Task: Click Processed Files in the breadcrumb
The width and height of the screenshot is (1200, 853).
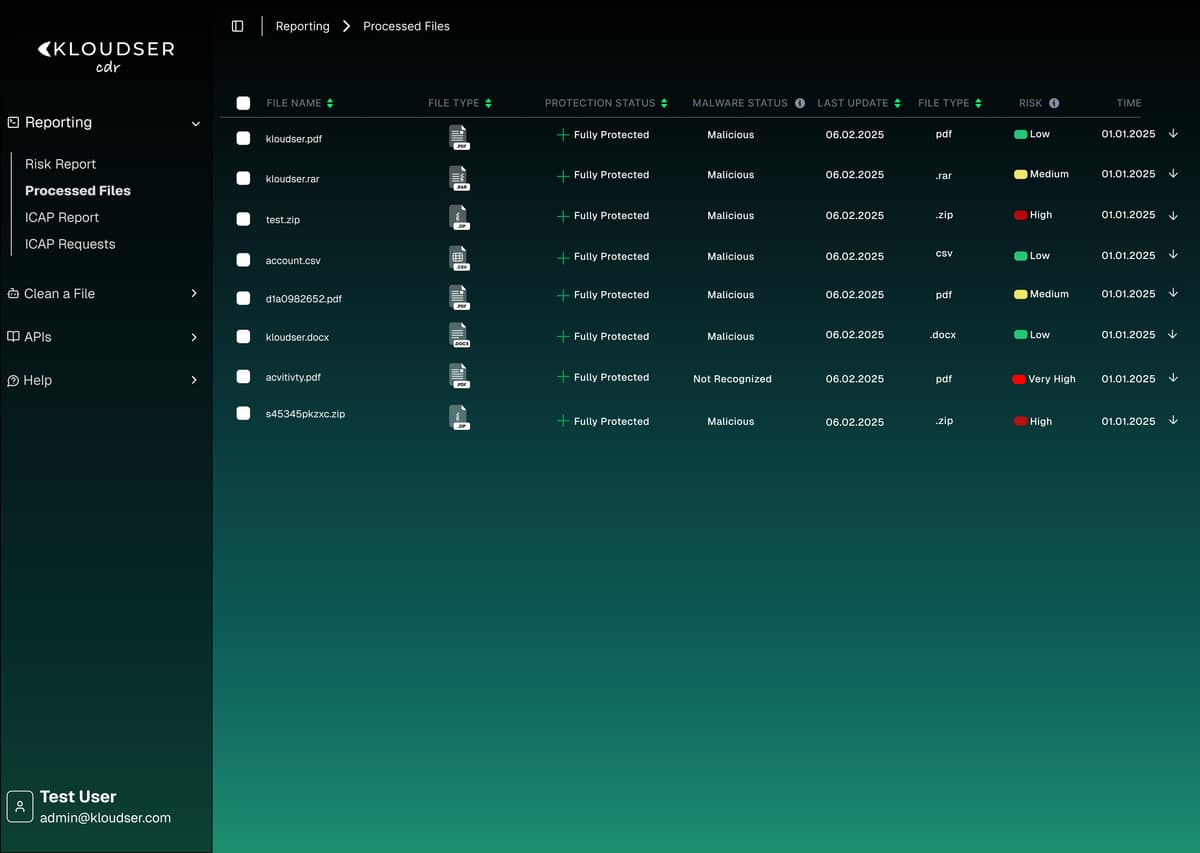Action: point(406,26)
